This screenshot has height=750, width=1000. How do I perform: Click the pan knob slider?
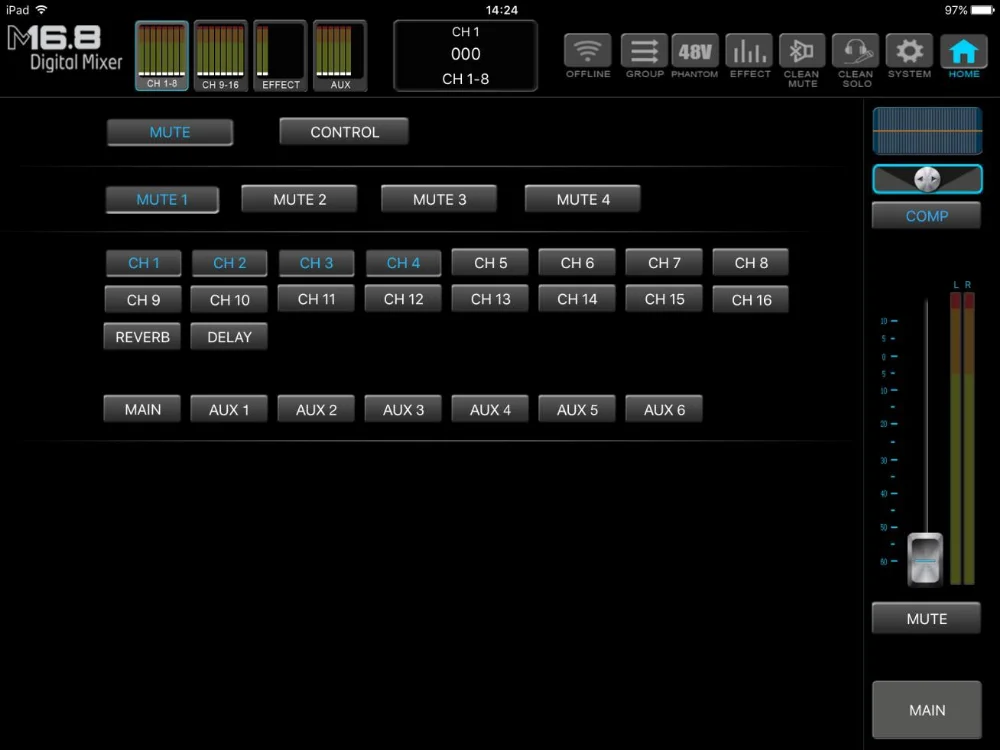(927, 179)
